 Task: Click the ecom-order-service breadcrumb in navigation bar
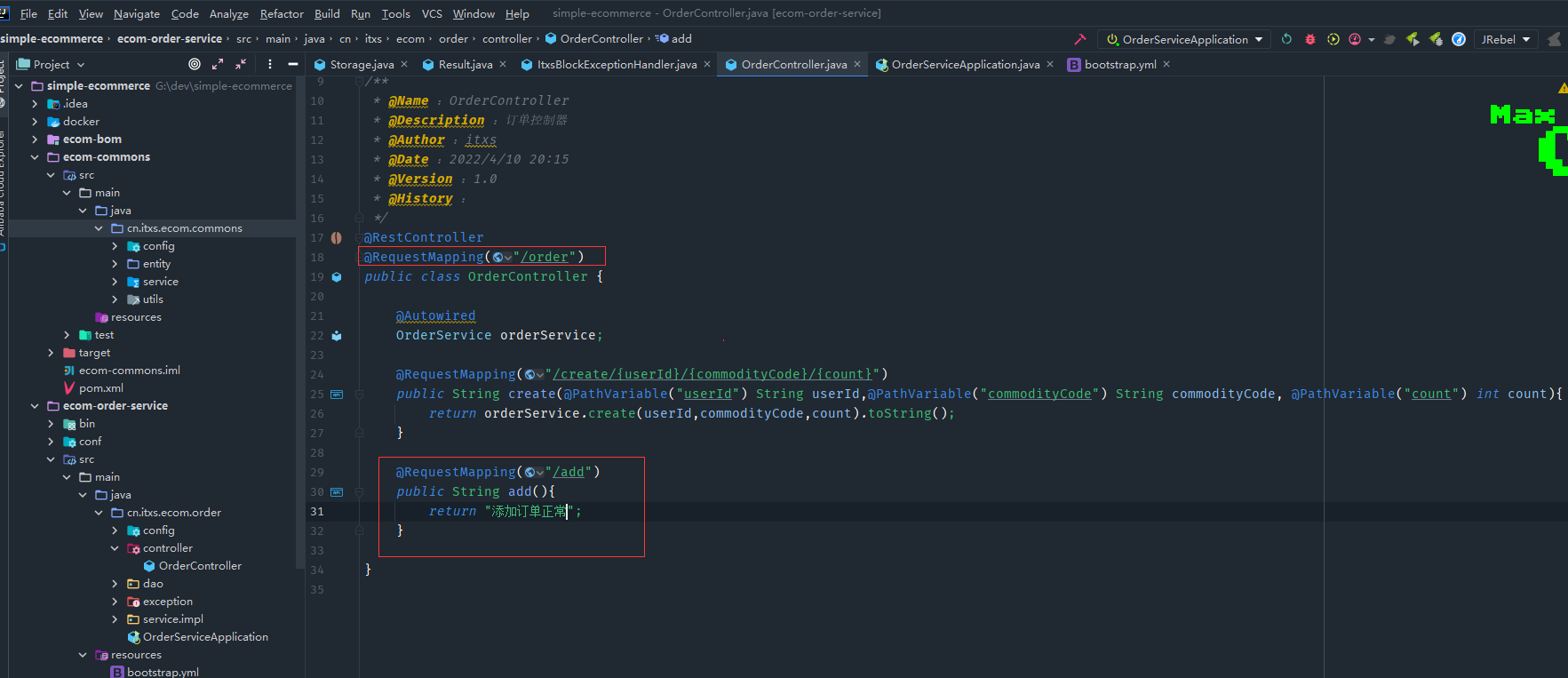point(170,39)
